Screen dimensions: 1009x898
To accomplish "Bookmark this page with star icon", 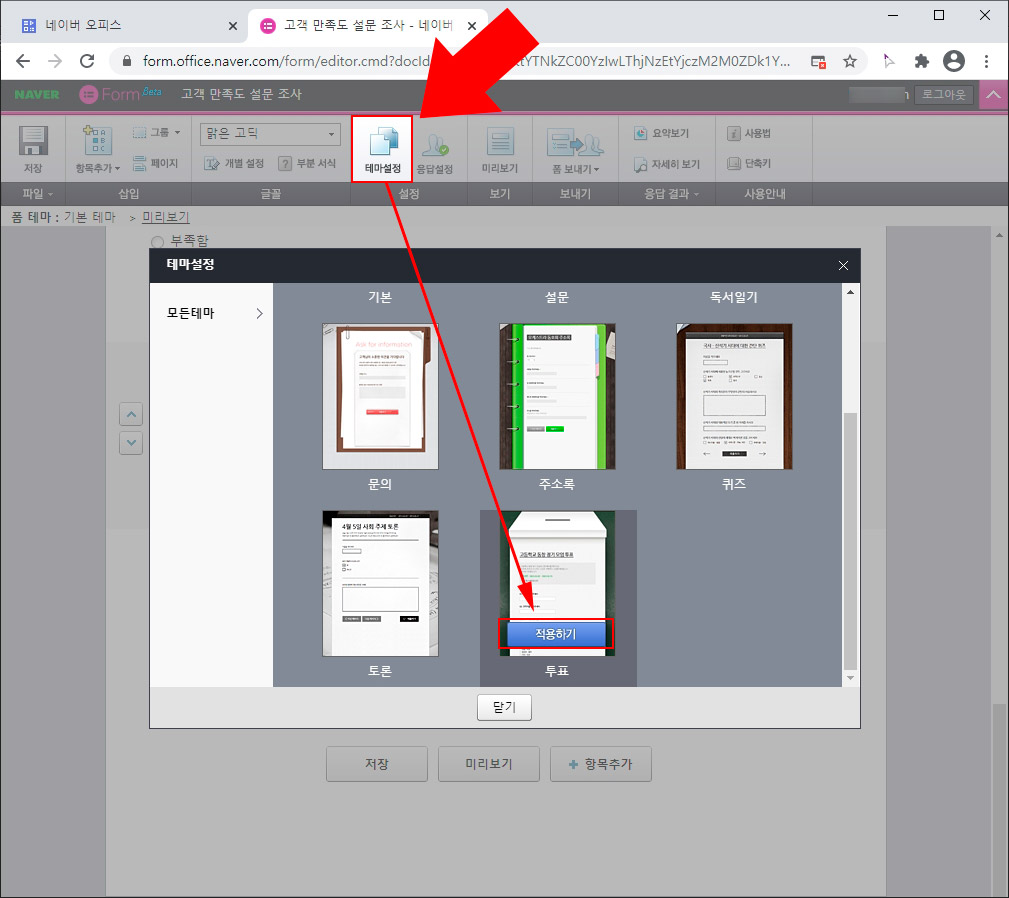I will coord(849,61).
